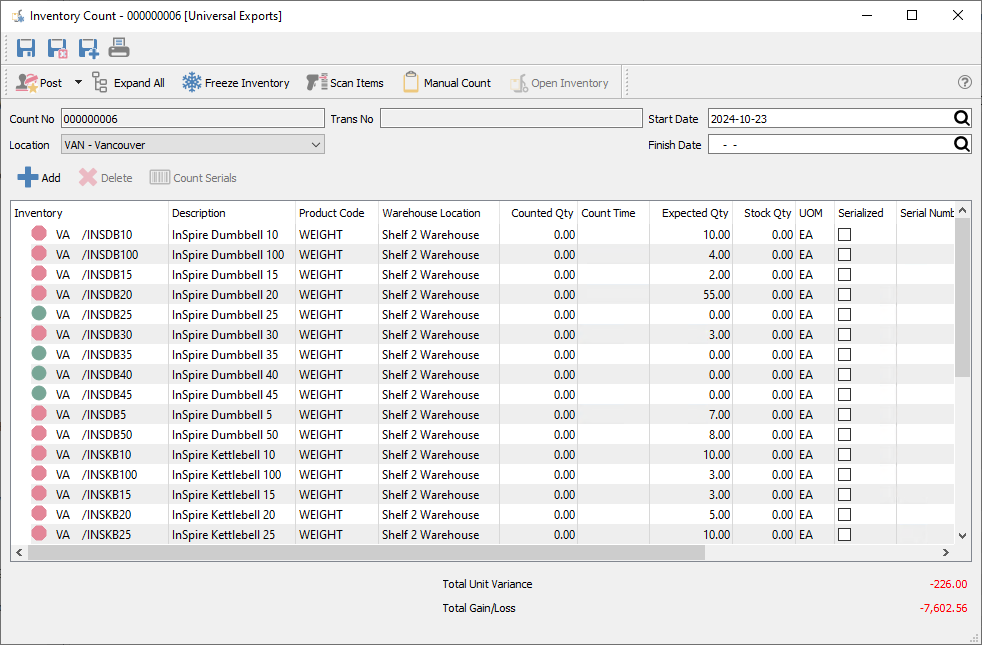Image resolution: width=982 pixels, height=645 pixels.
Task: Click the horizontal scrollbar under the grid
Action: (366, 553)
